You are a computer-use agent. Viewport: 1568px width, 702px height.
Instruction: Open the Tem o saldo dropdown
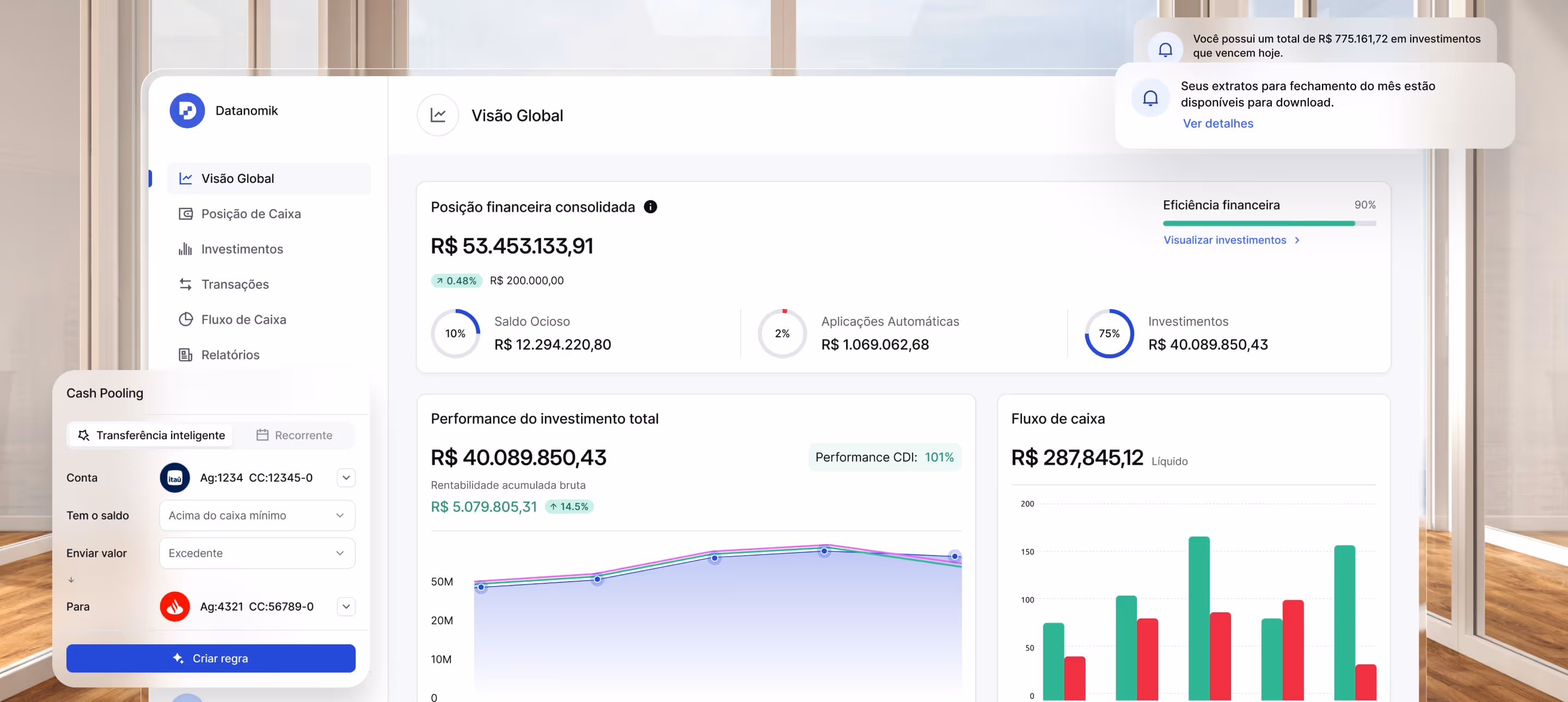pos(257,515)
